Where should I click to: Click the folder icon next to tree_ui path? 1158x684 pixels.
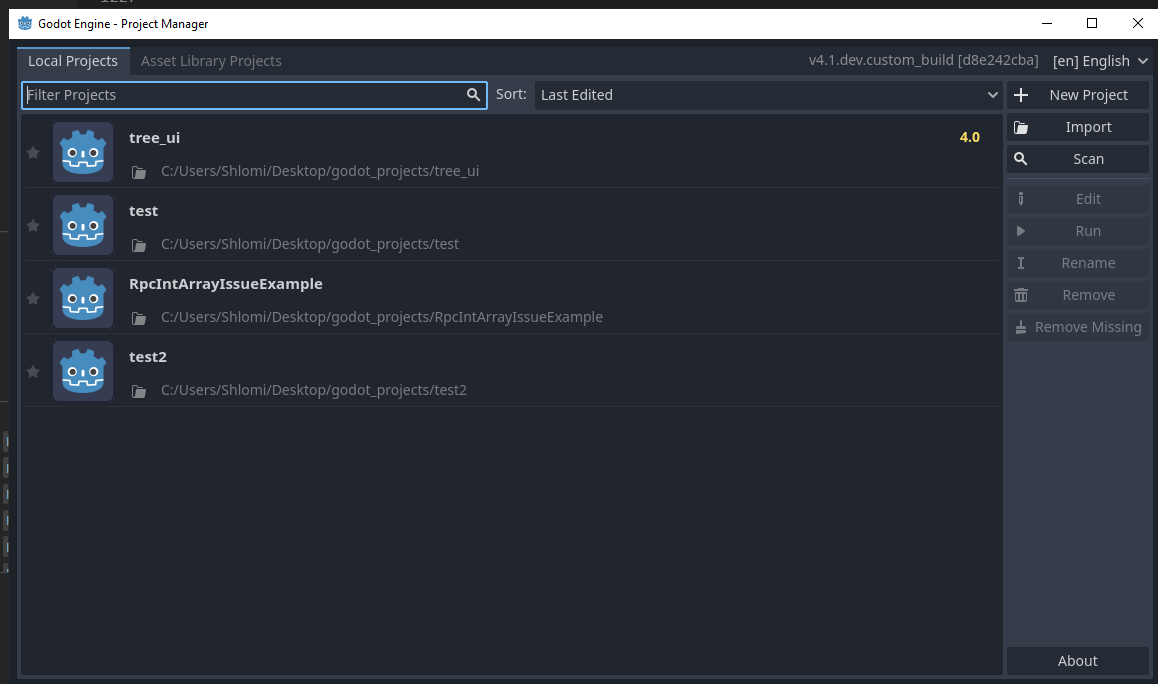(139, 171)
